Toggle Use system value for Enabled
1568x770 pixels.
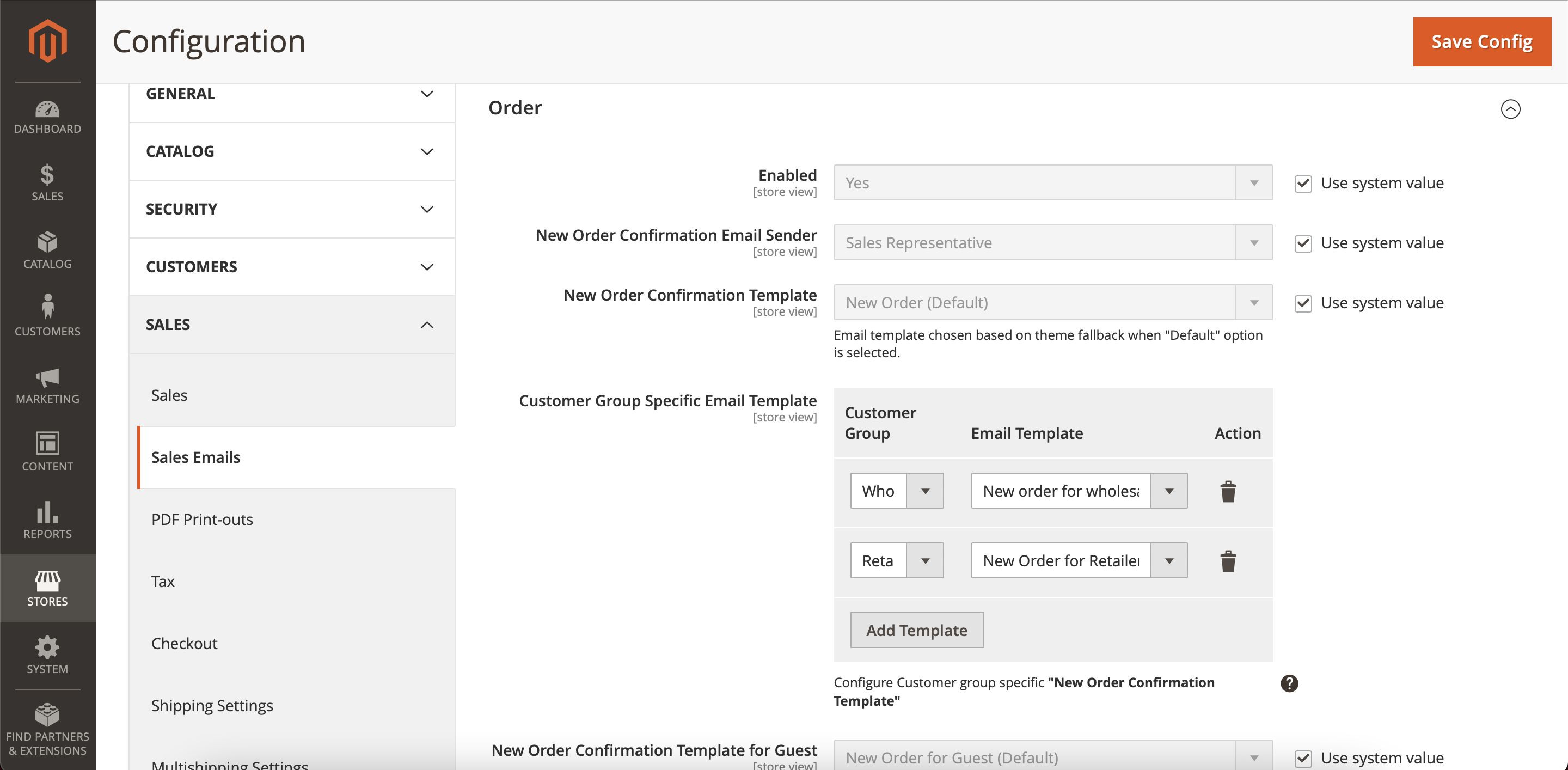[1303, 183]
